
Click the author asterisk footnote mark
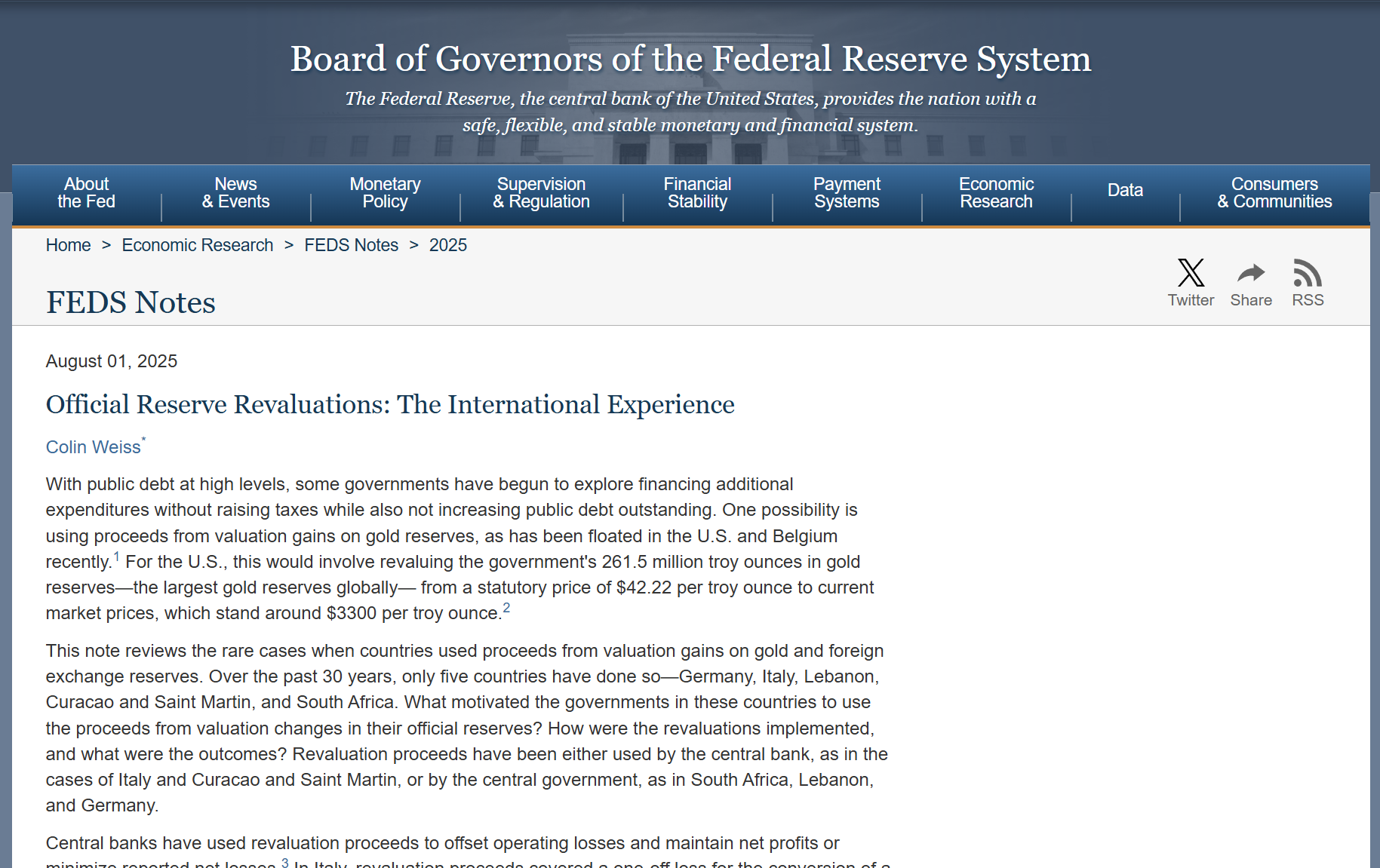tap(143, 439)
